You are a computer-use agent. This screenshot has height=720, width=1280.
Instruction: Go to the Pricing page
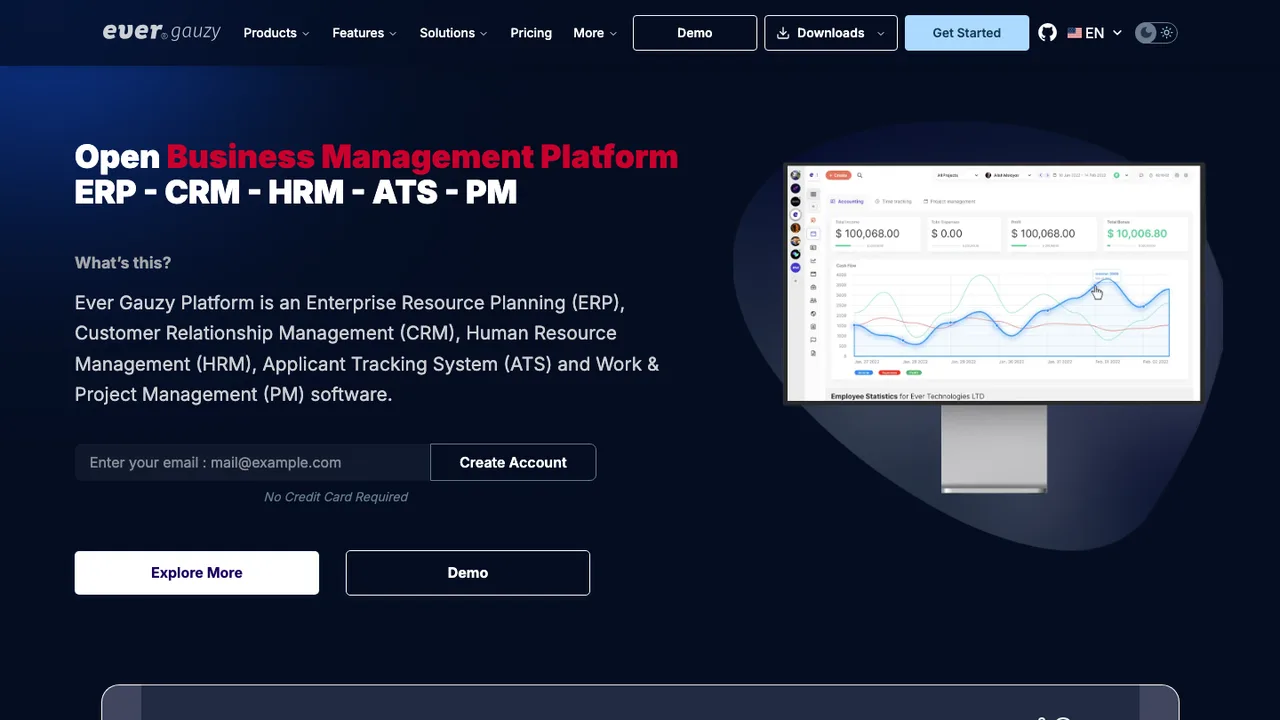click(x=531, y=33)
